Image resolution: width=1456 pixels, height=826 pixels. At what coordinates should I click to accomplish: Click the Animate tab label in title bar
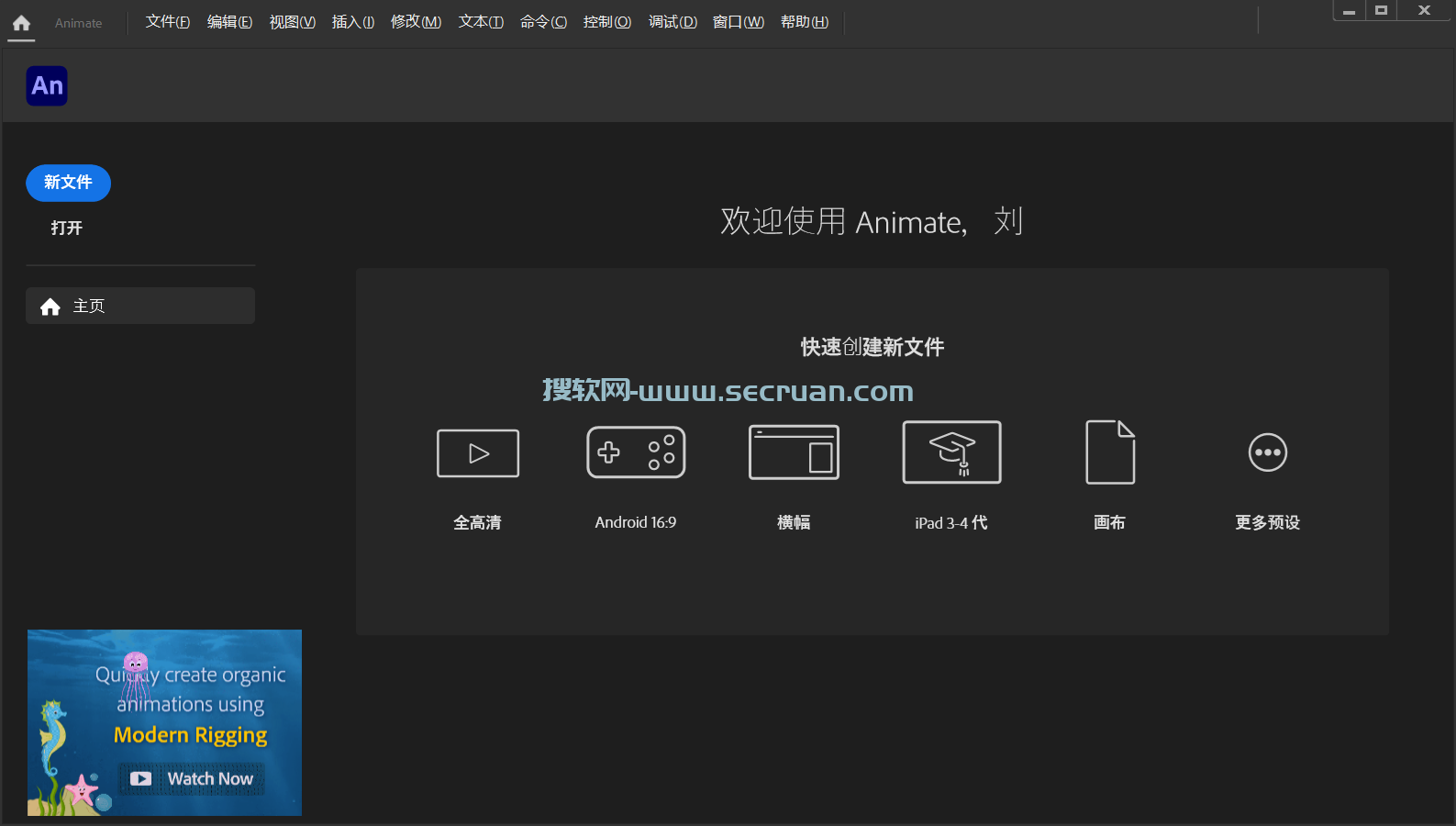coord(78,23)
